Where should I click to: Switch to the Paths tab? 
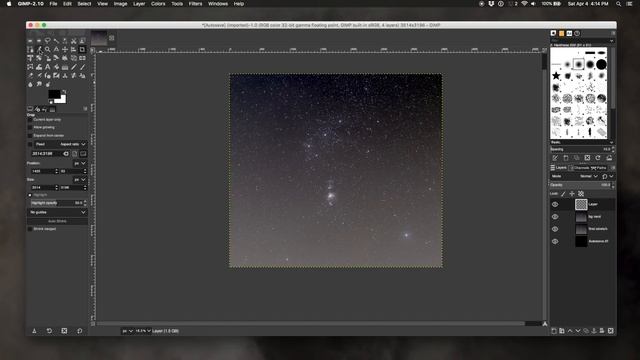click(x=599, y=168)
